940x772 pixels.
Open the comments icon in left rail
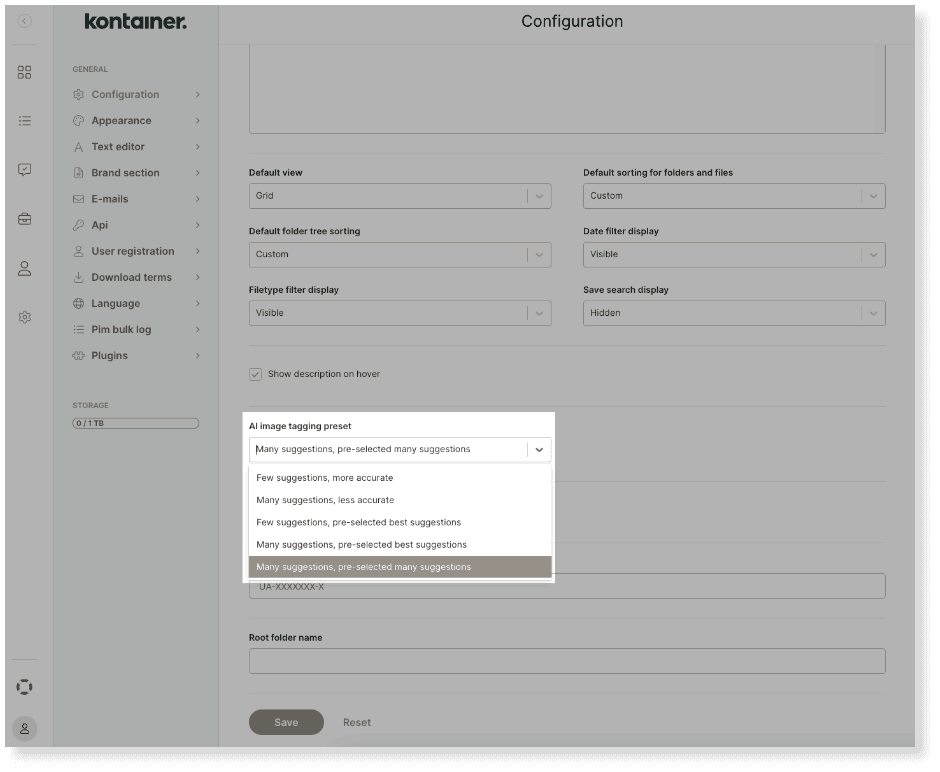coord(25,170)
